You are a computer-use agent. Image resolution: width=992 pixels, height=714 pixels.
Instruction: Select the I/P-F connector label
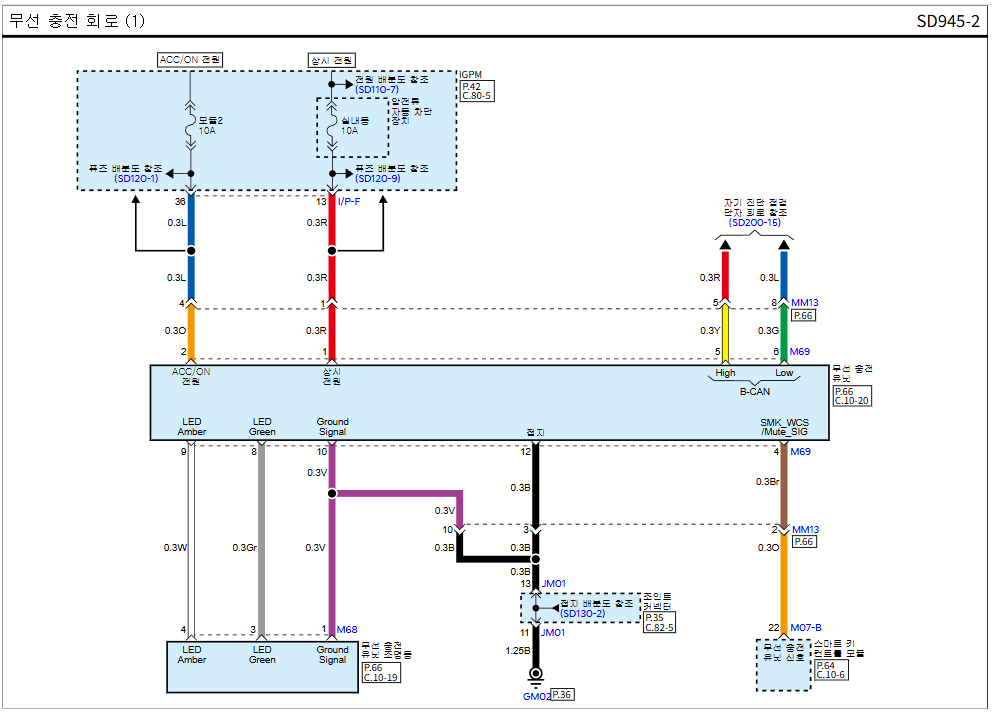(x=349, y=202)
